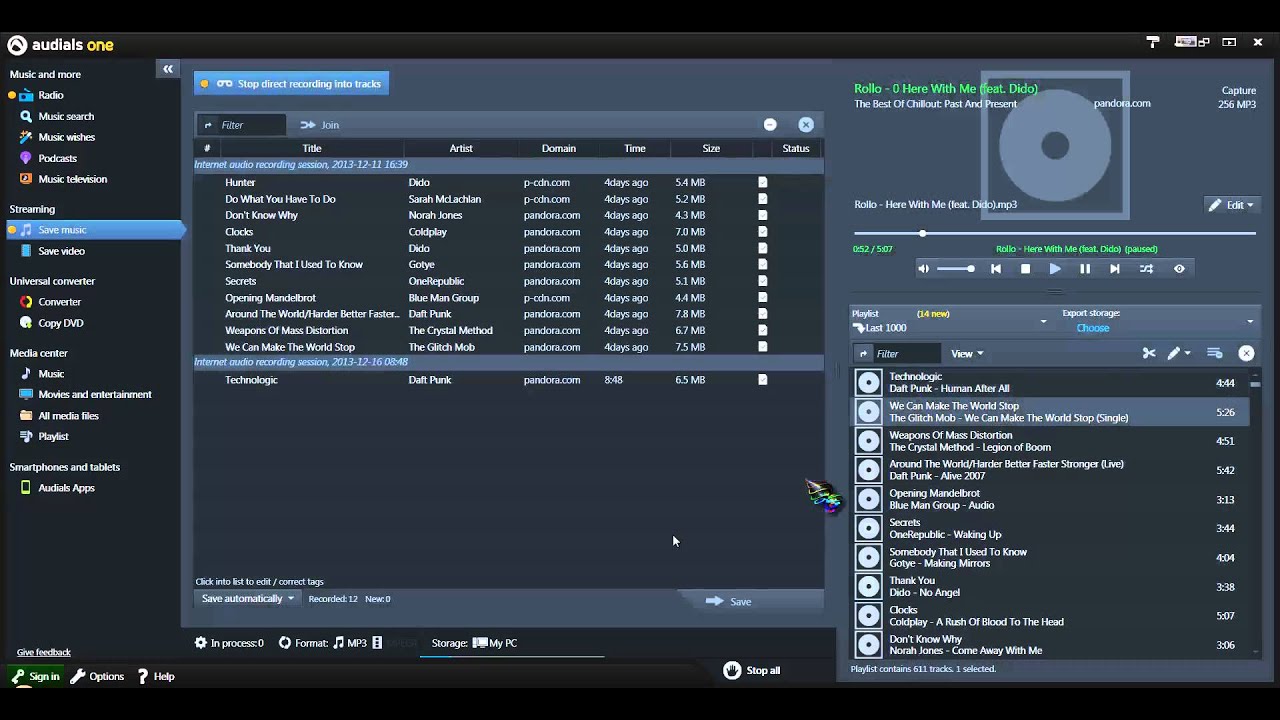Toggle shuffle mode
The width and height of the screenshot is (1280, 720).
(x=1147, y=269)
